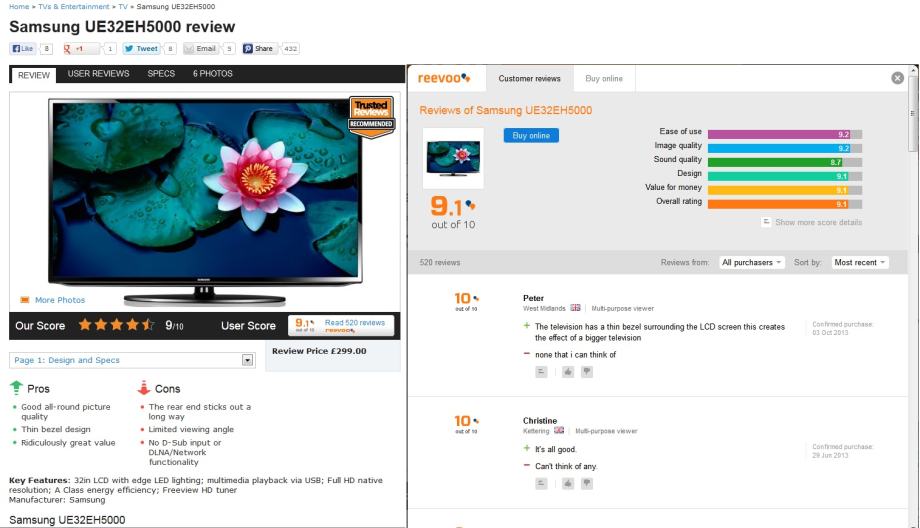This screenshot has width=920, height=528.
Task: Open the Most recent sort dropdown
Action: click(x=860, y=263)
